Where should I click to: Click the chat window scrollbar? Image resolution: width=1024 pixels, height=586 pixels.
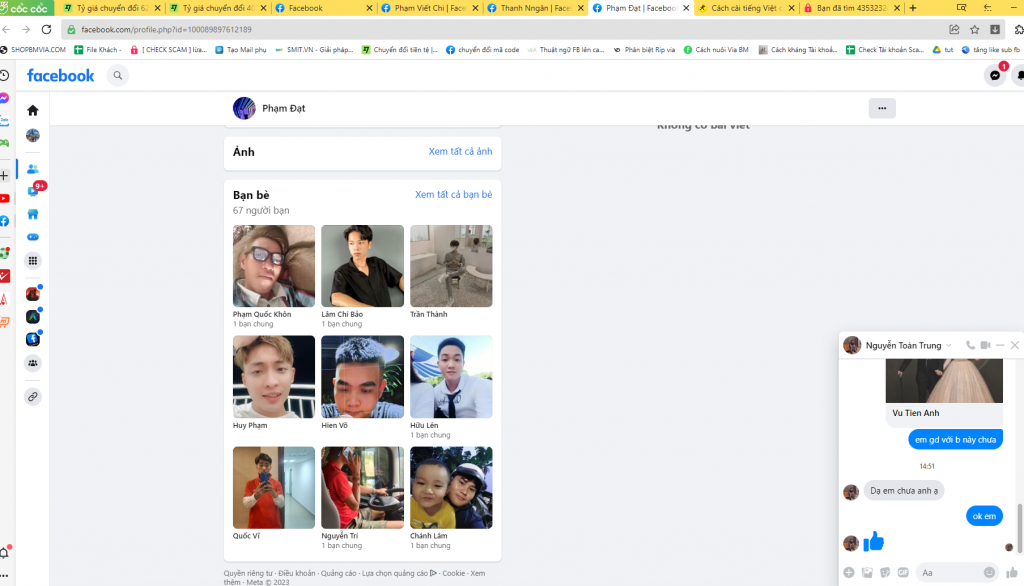coord(1019,528)
